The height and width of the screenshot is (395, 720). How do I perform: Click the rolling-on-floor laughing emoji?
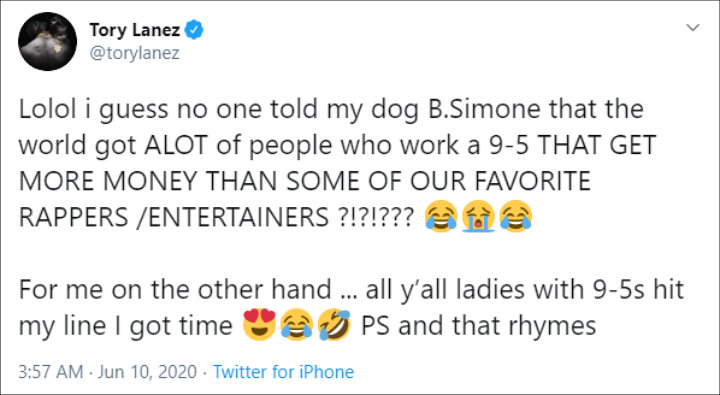point(334,325)
